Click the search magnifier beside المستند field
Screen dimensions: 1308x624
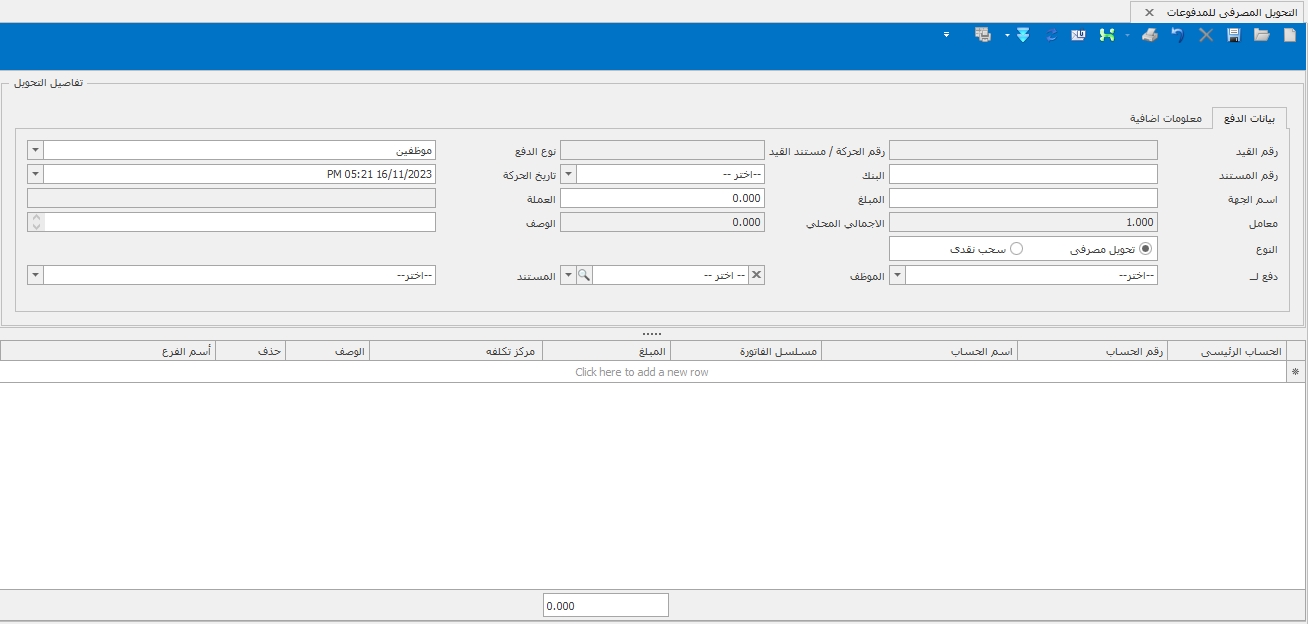[584, 275]
